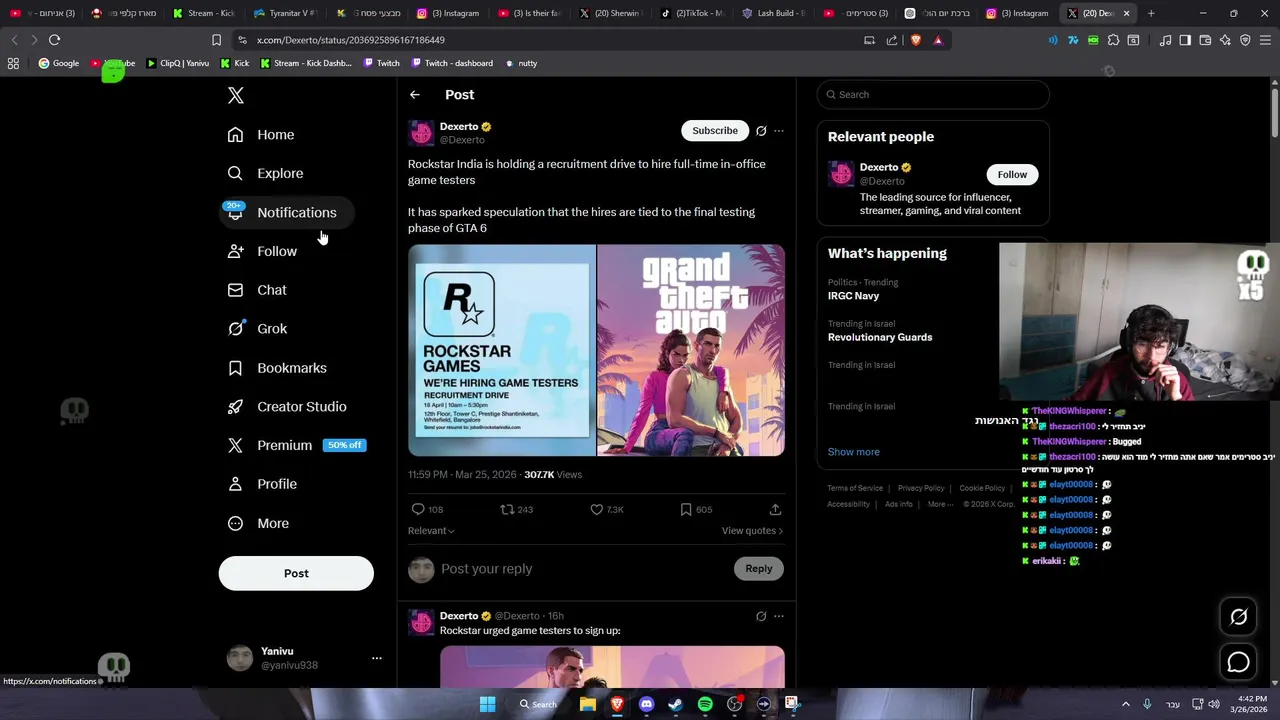Screen dimensions: 1280x720
Task: Click the Reply button
Action: point(759,569)
